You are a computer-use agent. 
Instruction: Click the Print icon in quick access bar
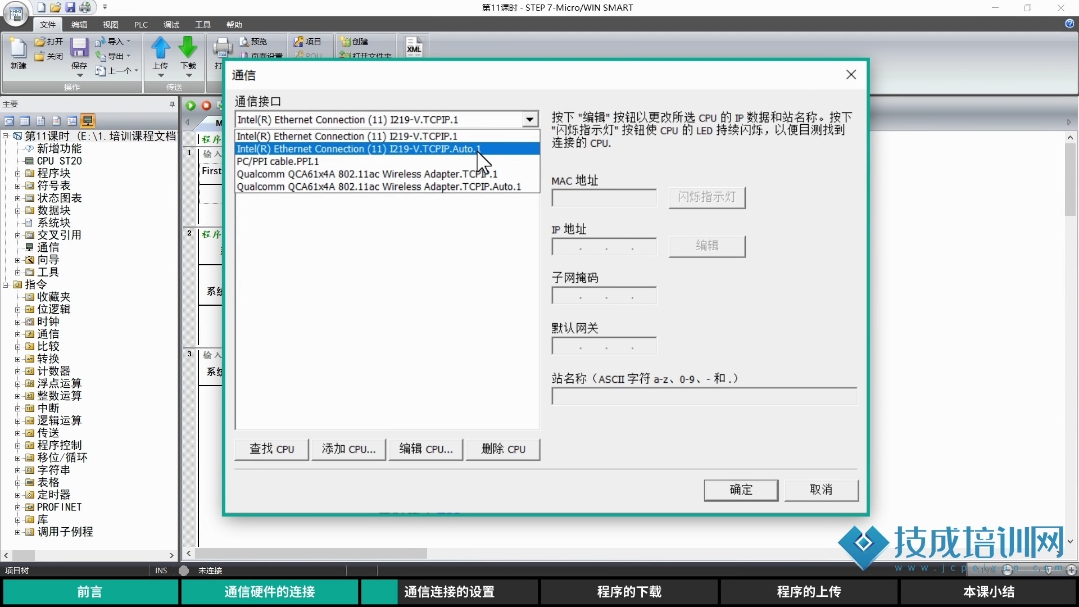point(85,8)
